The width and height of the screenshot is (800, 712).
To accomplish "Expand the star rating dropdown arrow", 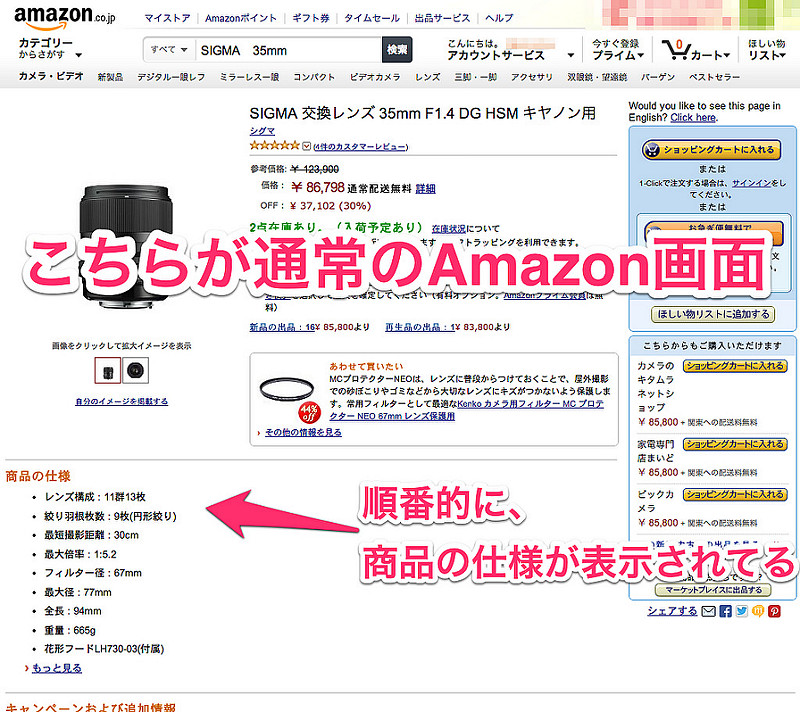I will 306,146.
